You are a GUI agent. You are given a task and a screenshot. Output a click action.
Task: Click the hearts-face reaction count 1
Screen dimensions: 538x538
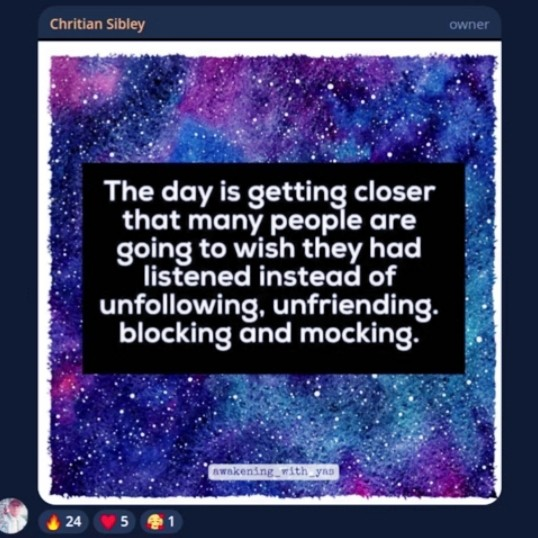(171, 522)
